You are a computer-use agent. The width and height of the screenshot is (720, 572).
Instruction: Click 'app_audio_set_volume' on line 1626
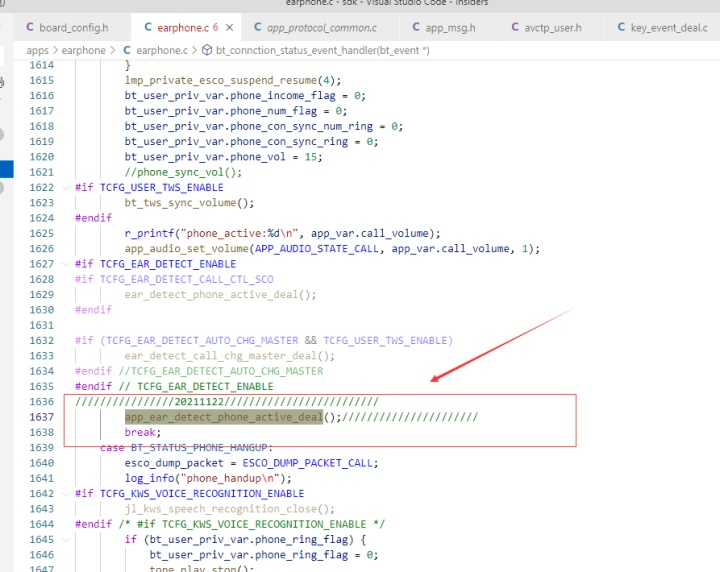click(x=186, y=249)
